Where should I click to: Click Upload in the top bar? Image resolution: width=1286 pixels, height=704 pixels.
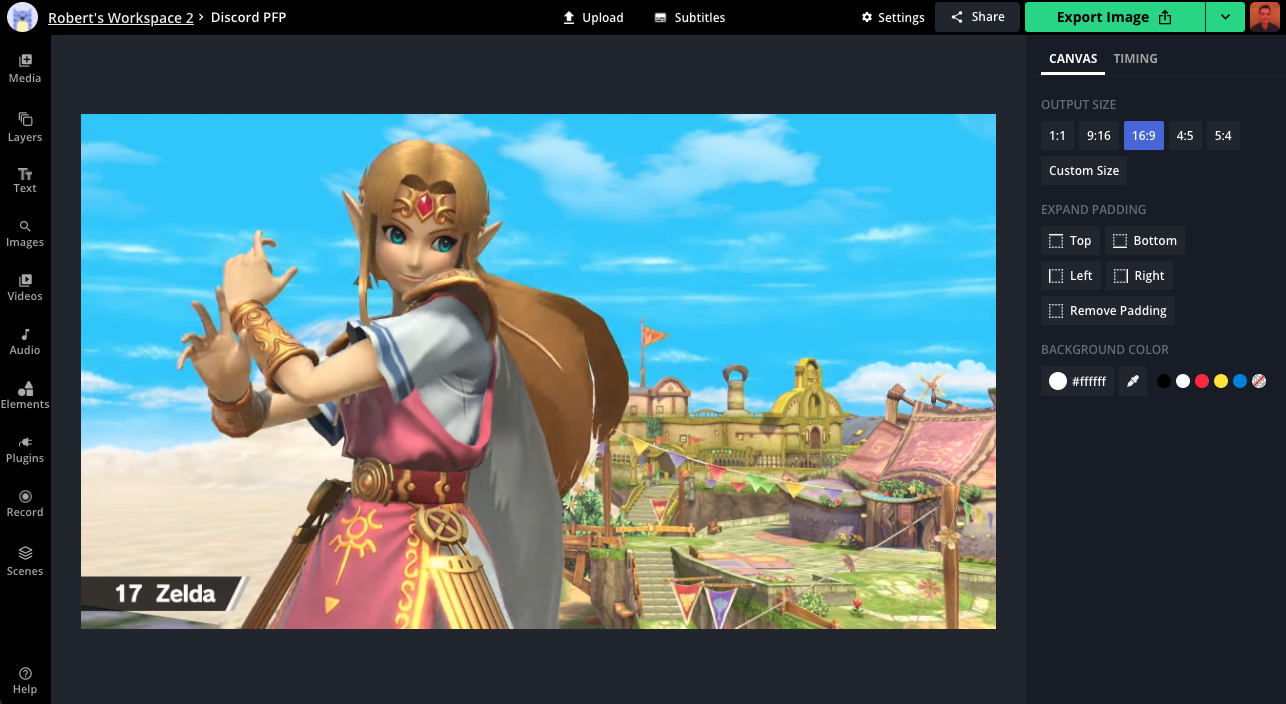coord(593,17)
